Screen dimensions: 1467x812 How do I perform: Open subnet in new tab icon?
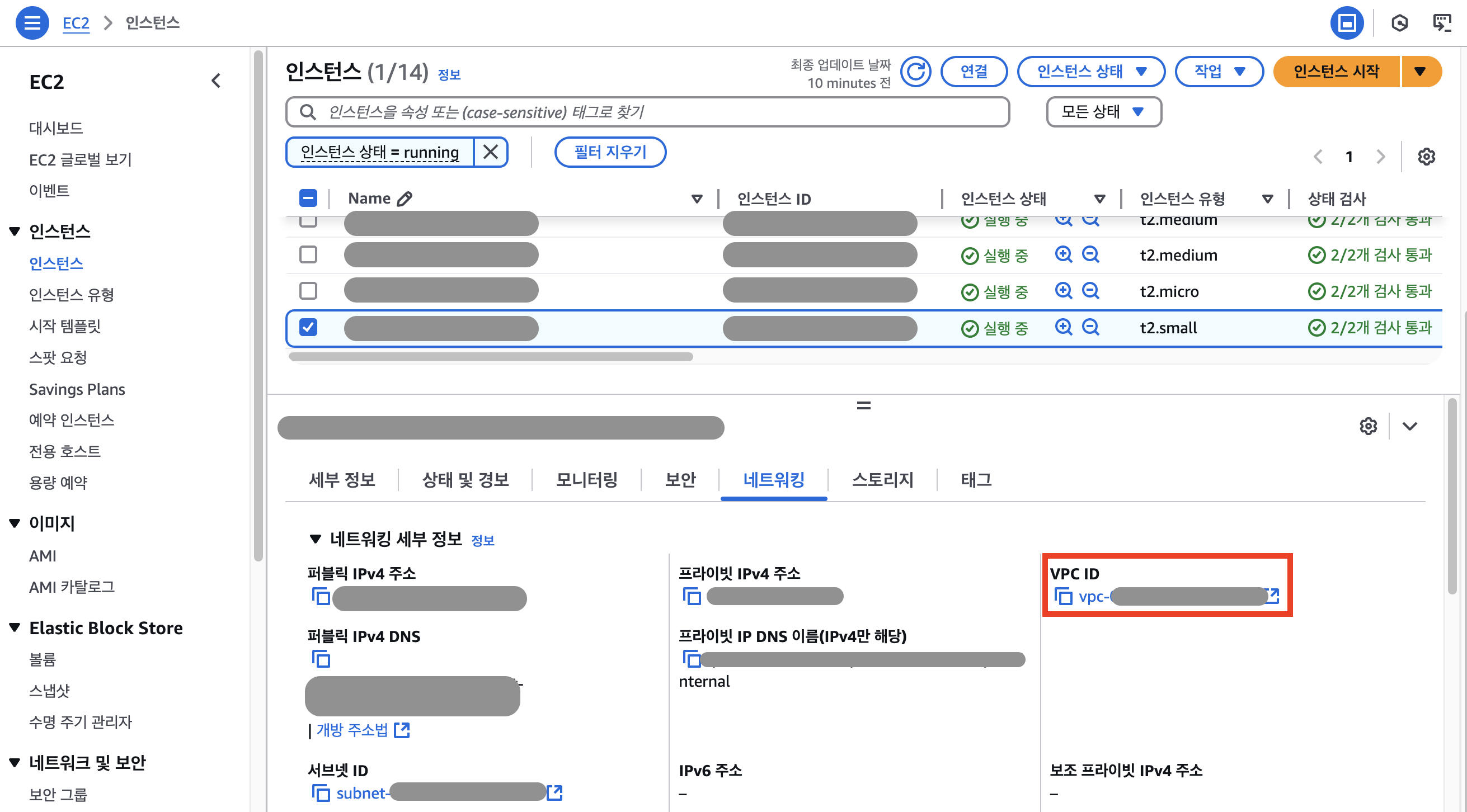pyautogui.click(x=554, y=792)
